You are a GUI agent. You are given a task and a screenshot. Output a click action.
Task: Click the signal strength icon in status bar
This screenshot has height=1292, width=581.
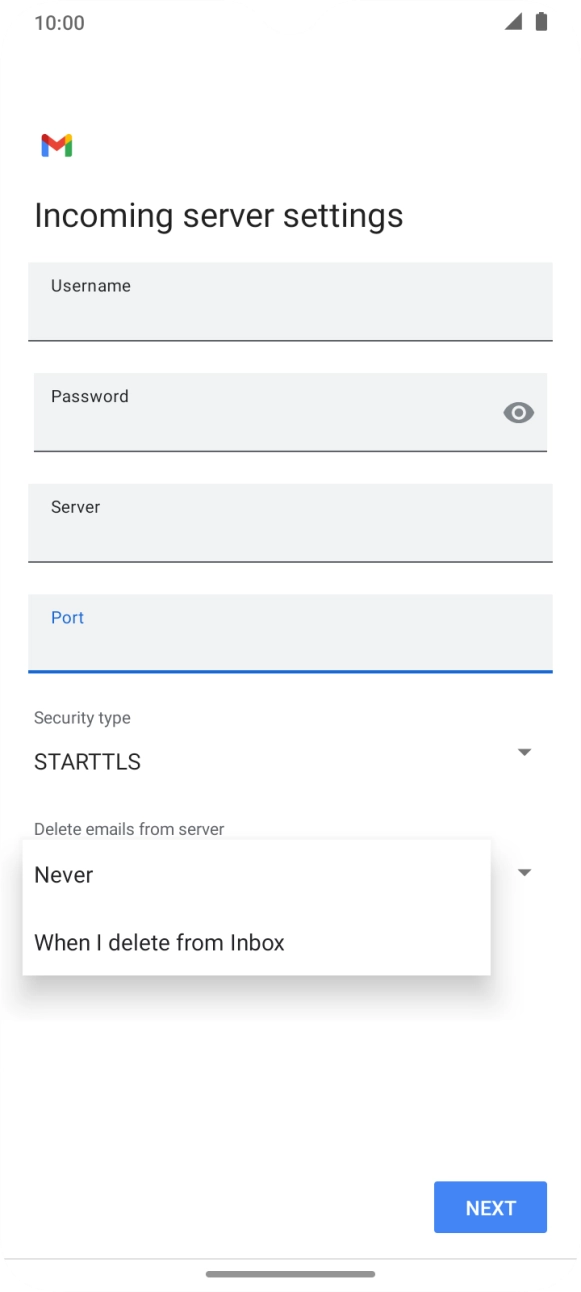[513, 22]
